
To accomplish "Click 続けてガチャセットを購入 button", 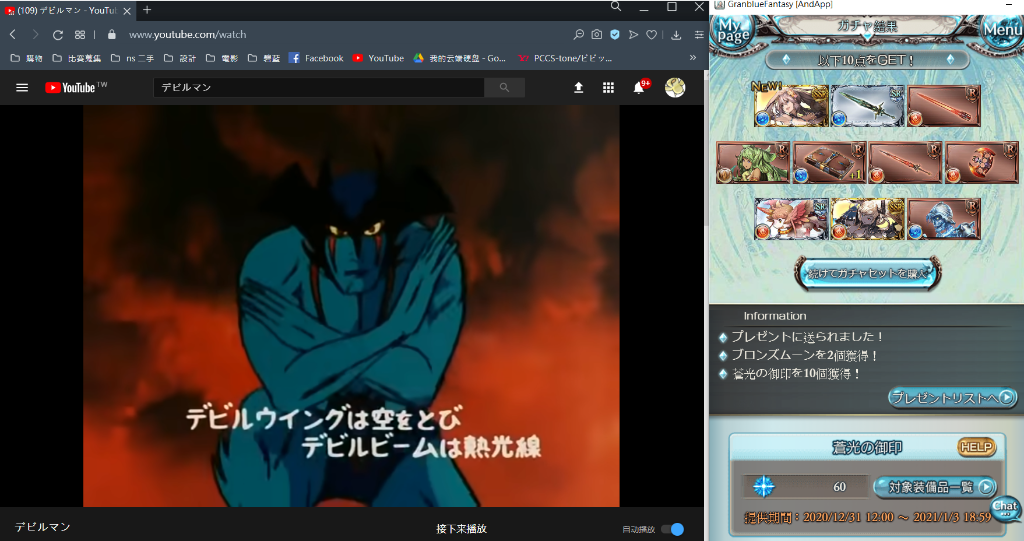I will pos(867,273).
